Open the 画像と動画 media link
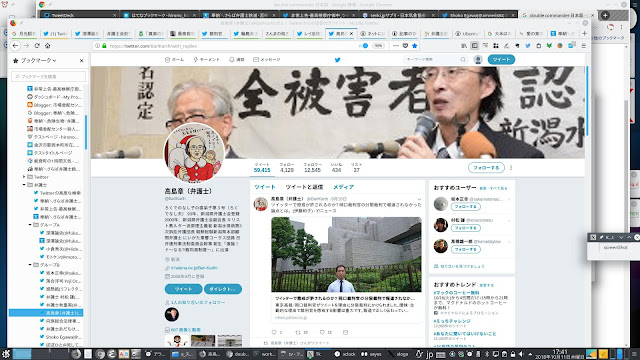 click(x=186, y=330)
